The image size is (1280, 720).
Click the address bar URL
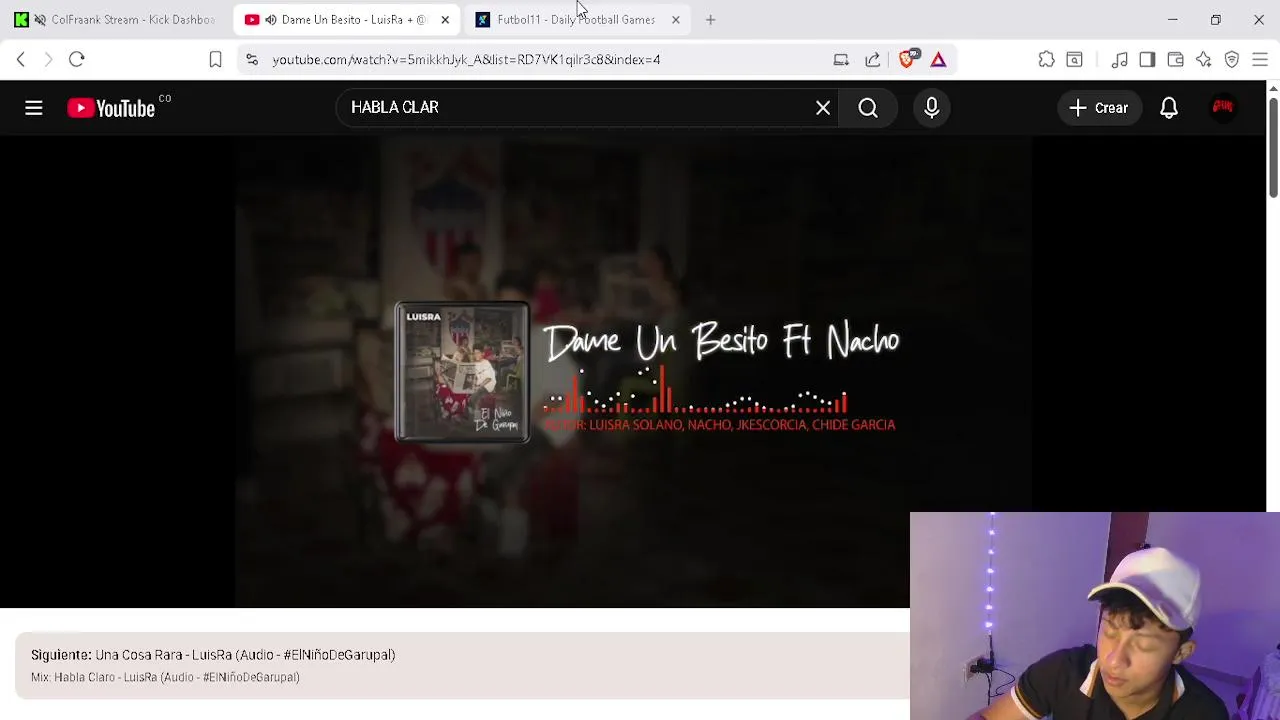466,60
